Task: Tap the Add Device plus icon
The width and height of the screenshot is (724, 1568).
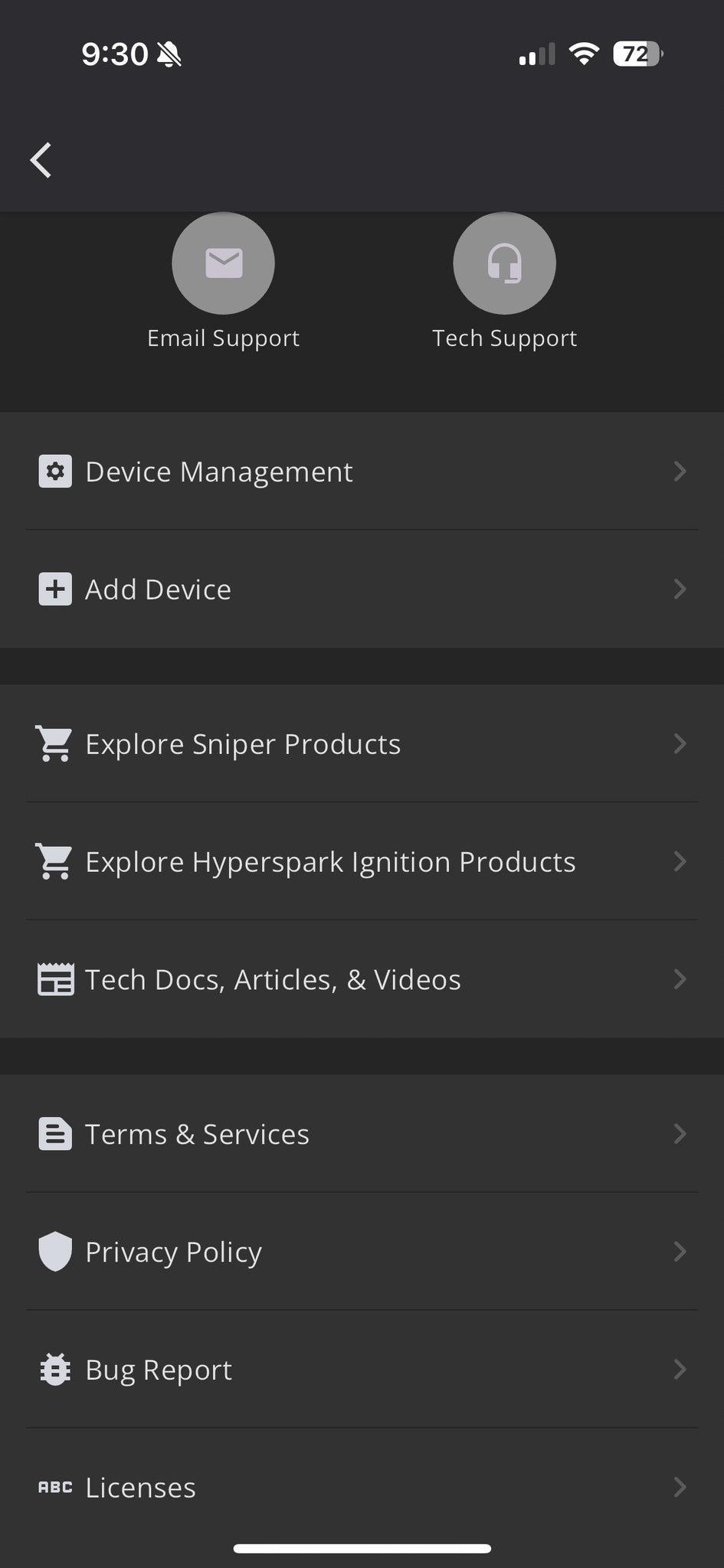Action: 55,590
